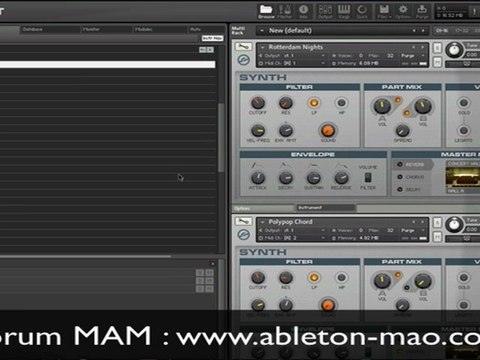
Task: Open the Monitor browser tab
Action: [107, 29]
